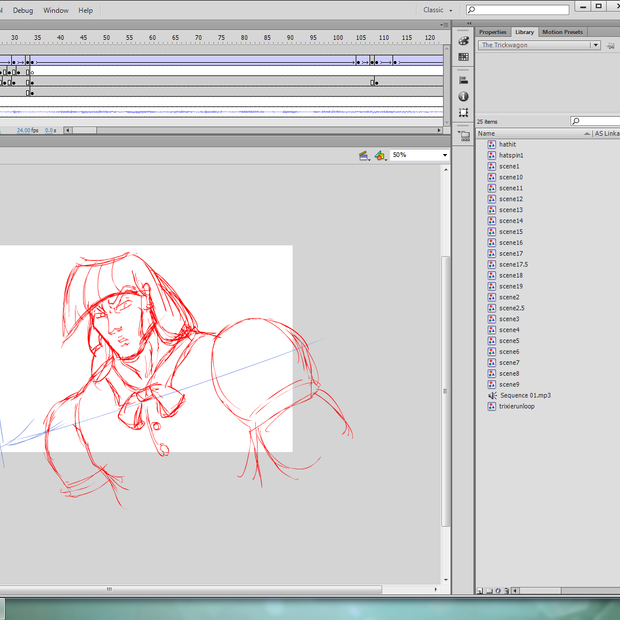Click the Edit Symbols icon above stage
This screenshot has height=620, width=620.
(x=380, y=156)
